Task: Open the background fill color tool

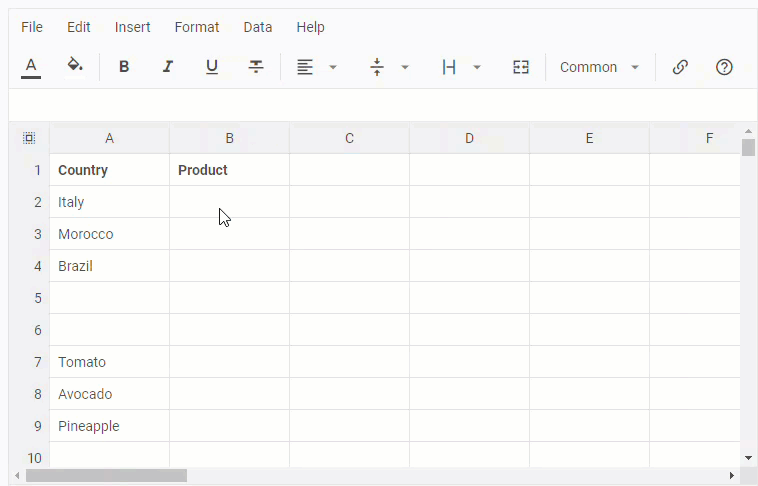Action: coord(75,67)
